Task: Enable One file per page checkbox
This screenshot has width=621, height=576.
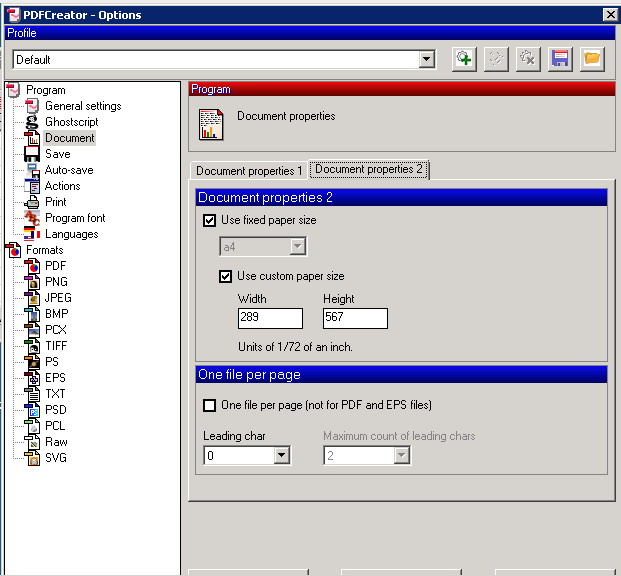Action: click(x=210, y=405)
